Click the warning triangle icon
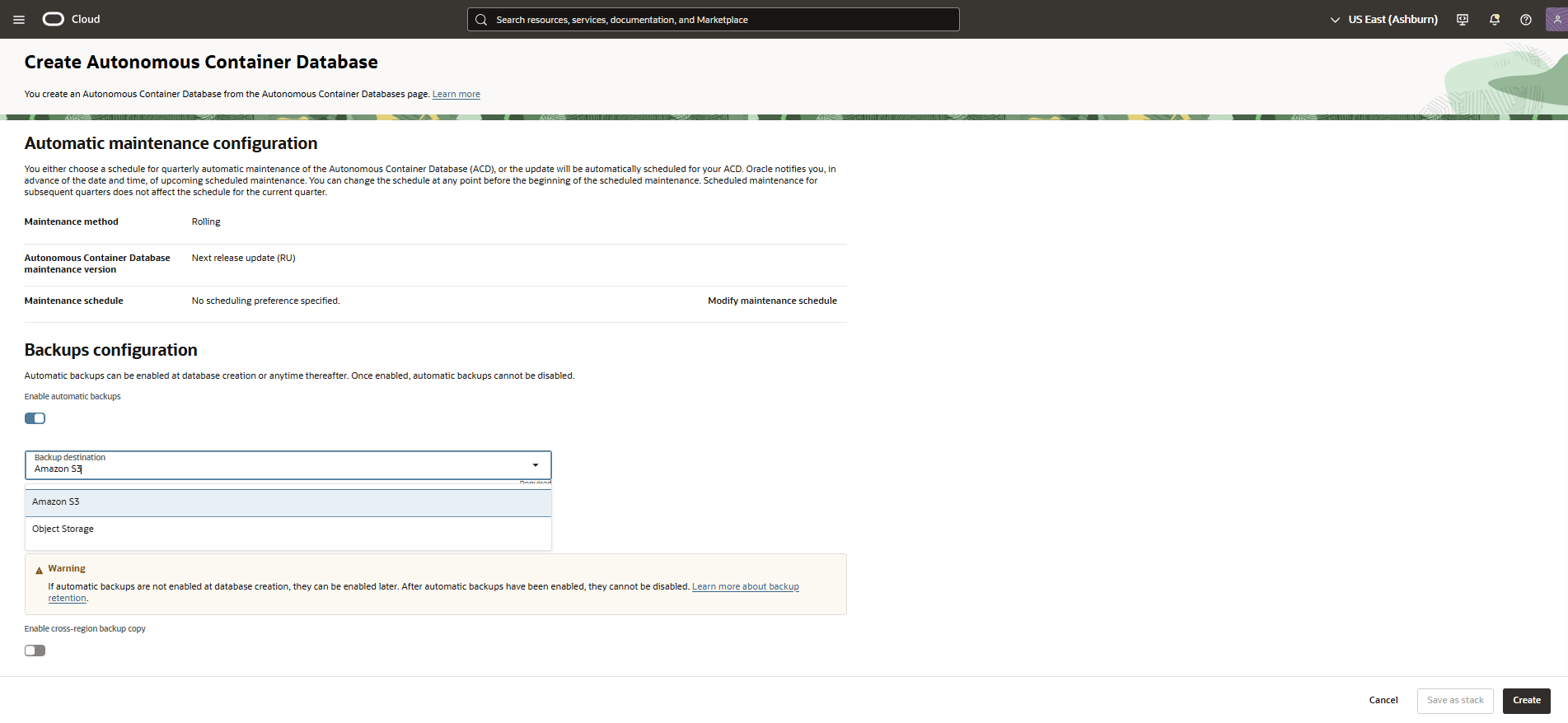Viewport: 1568px width, 723px height. (39, 570)
